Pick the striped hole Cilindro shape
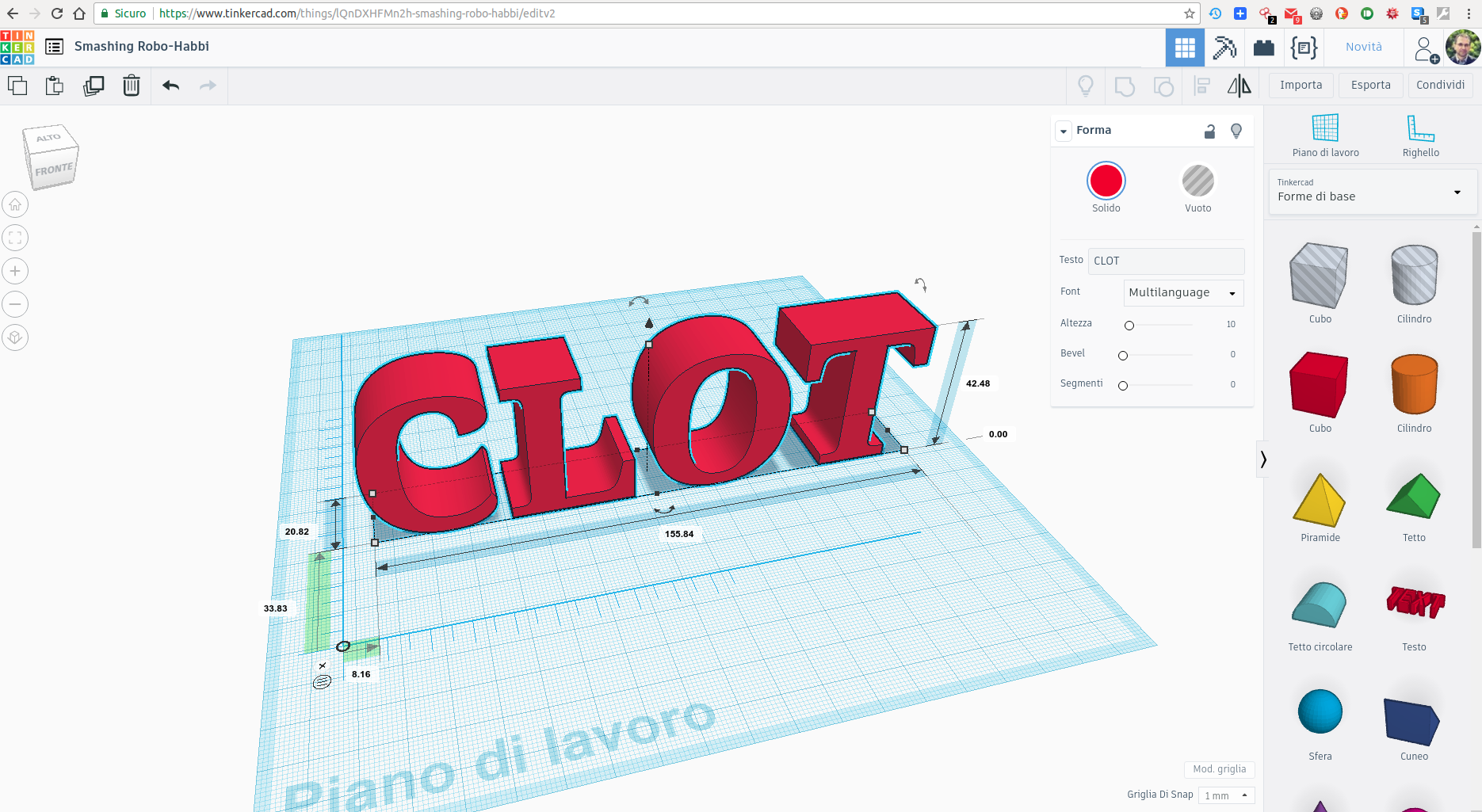Screen dimensions: 1482x812 click(x=1414, y=275)
